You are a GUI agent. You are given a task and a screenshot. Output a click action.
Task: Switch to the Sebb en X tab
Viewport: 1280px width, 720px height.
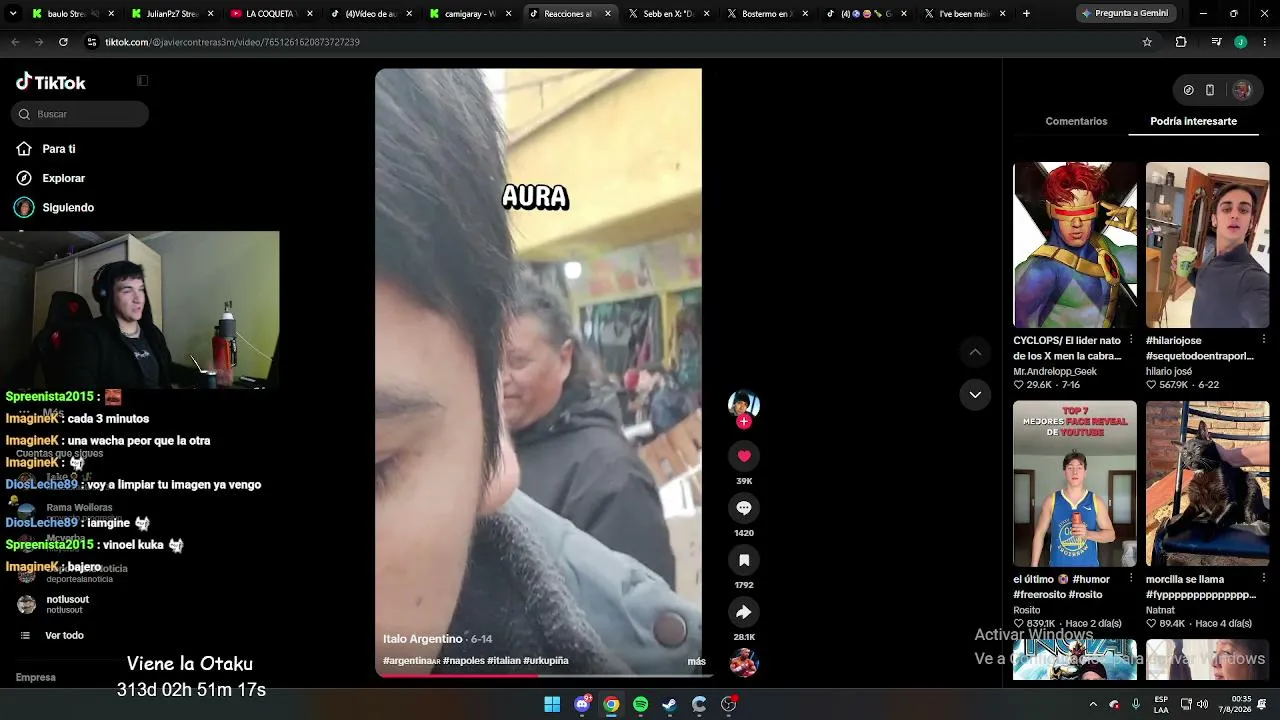point(668,14)
